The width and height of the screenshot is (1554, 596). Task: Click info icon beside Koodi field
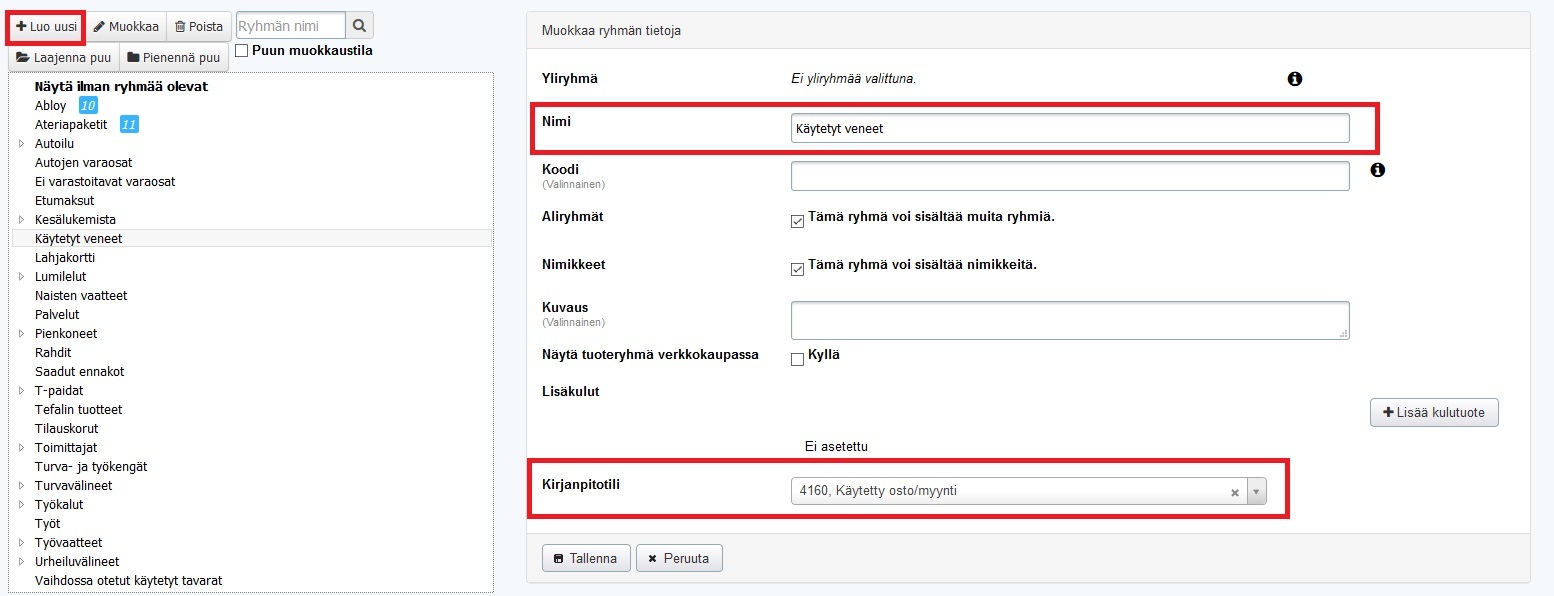coord(1377,170)
